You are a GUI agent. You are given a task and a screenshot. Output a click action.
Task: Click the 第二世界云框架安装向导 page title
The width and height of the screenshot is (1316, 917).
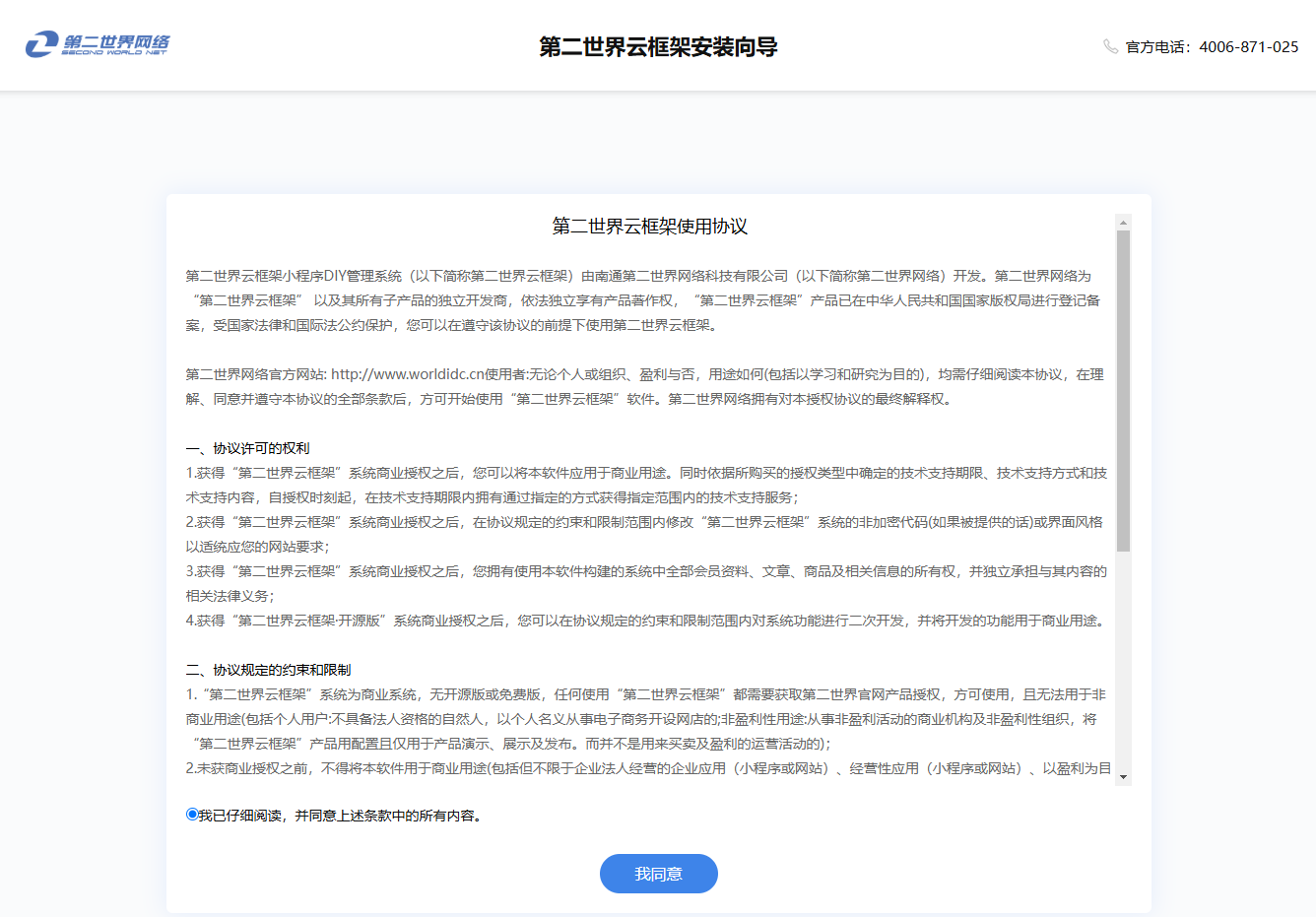coord(658,47)
